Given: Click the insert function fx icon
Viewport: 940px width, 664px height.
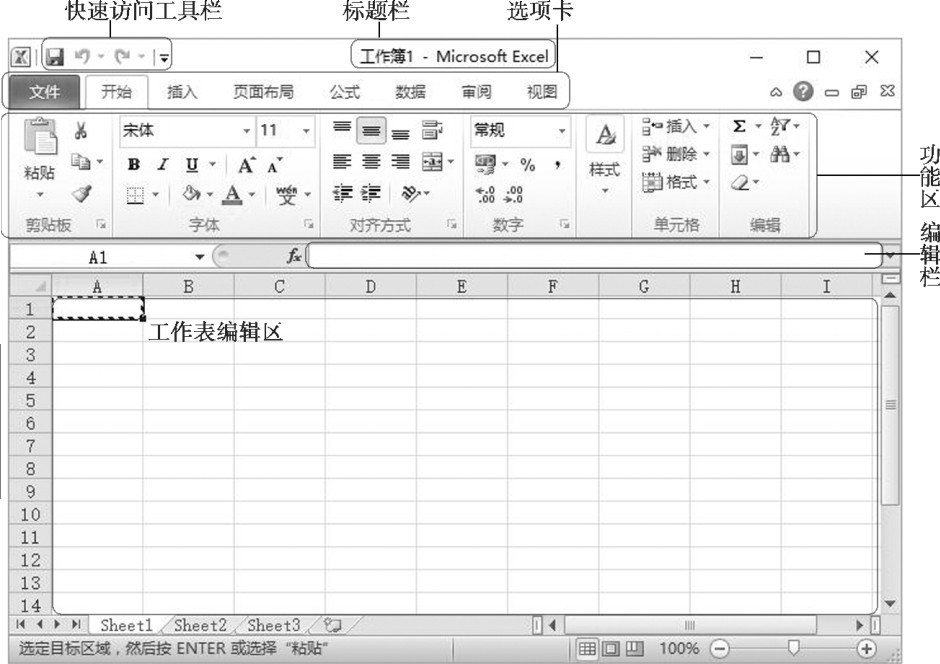Looking at the screenshot, I should 293,256.
